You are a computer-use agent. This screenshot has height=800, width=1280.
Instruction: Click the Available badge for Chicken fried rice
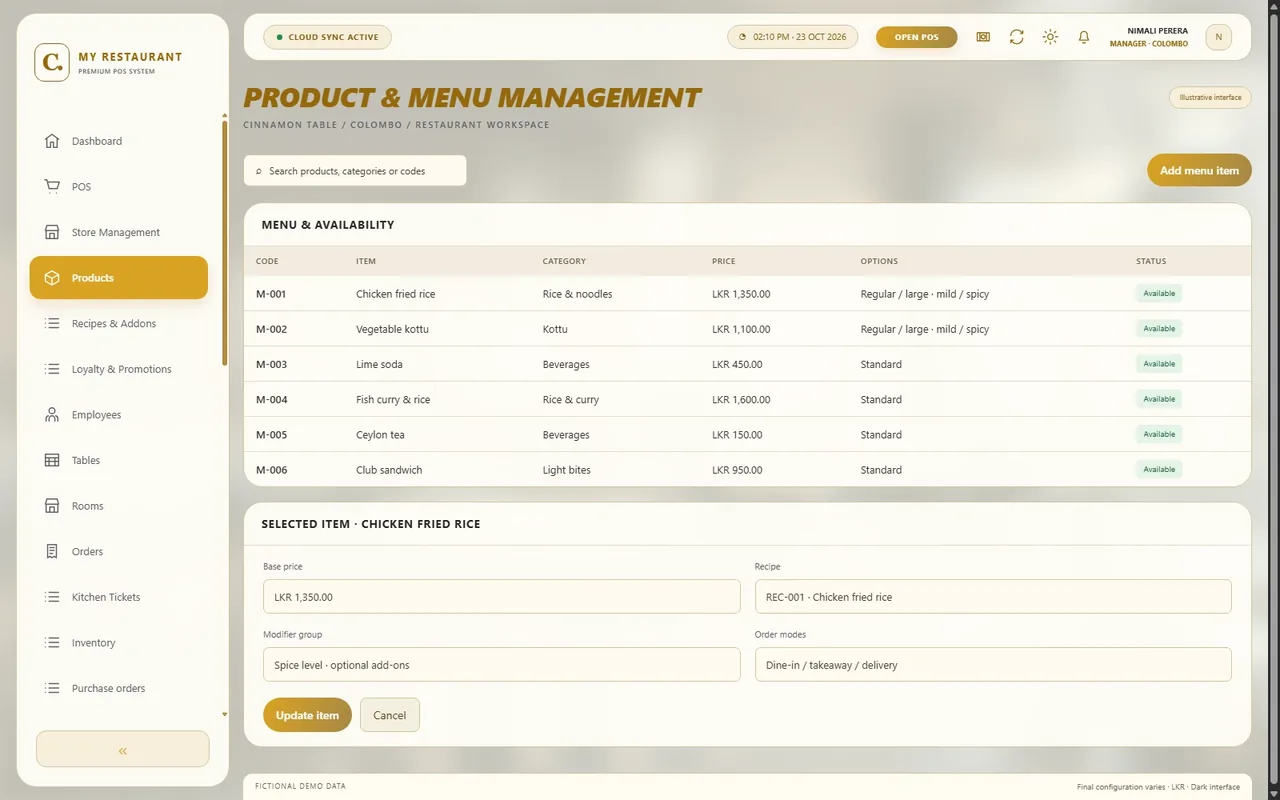click(x=1159, y=293)
